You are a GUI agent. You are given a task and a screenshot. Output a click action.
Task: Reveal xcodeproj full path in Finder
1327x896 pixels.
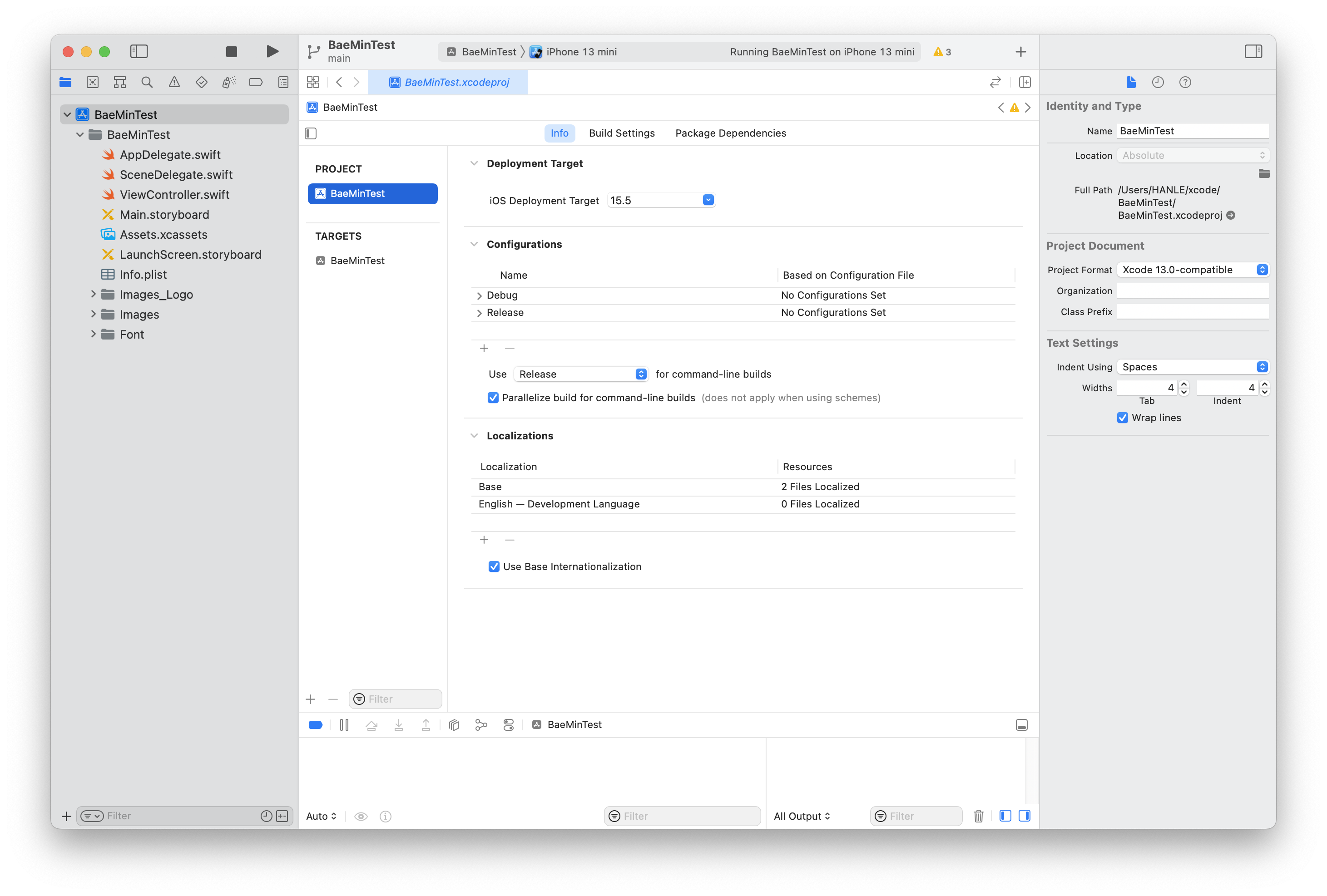tap(1231, 215)
